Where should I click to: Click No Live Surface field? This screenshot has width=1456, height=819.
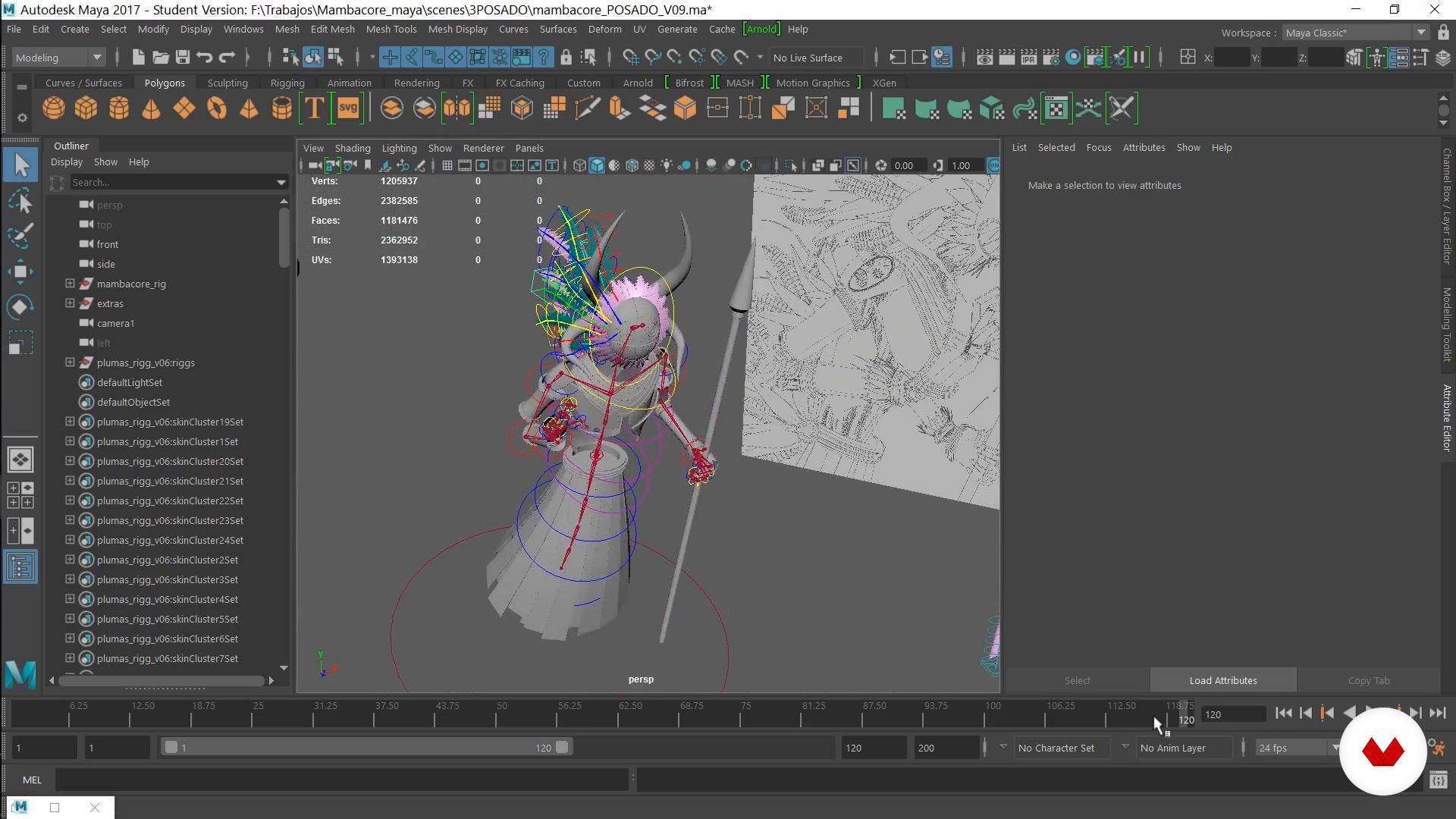tap(817, 58)
